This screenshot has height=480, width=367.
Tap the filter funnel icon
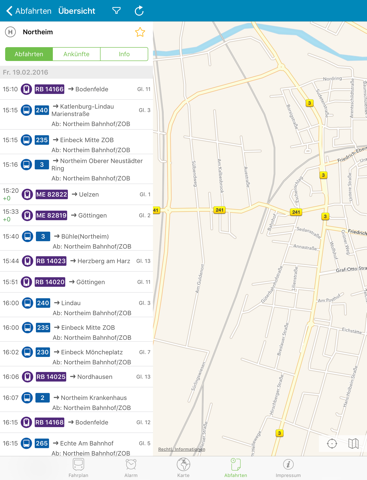coord(116,11)
